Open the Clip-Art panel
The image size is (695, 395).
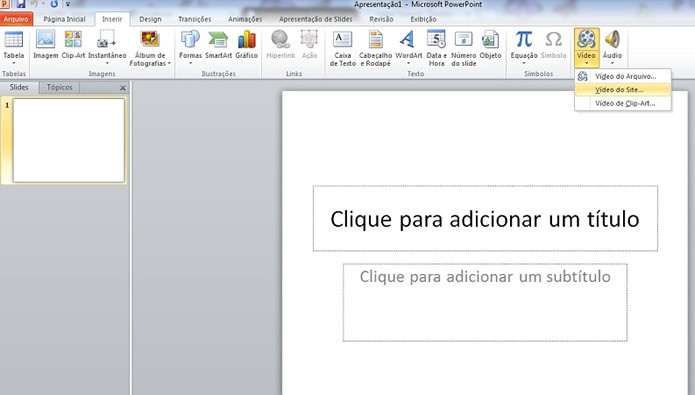73,44
